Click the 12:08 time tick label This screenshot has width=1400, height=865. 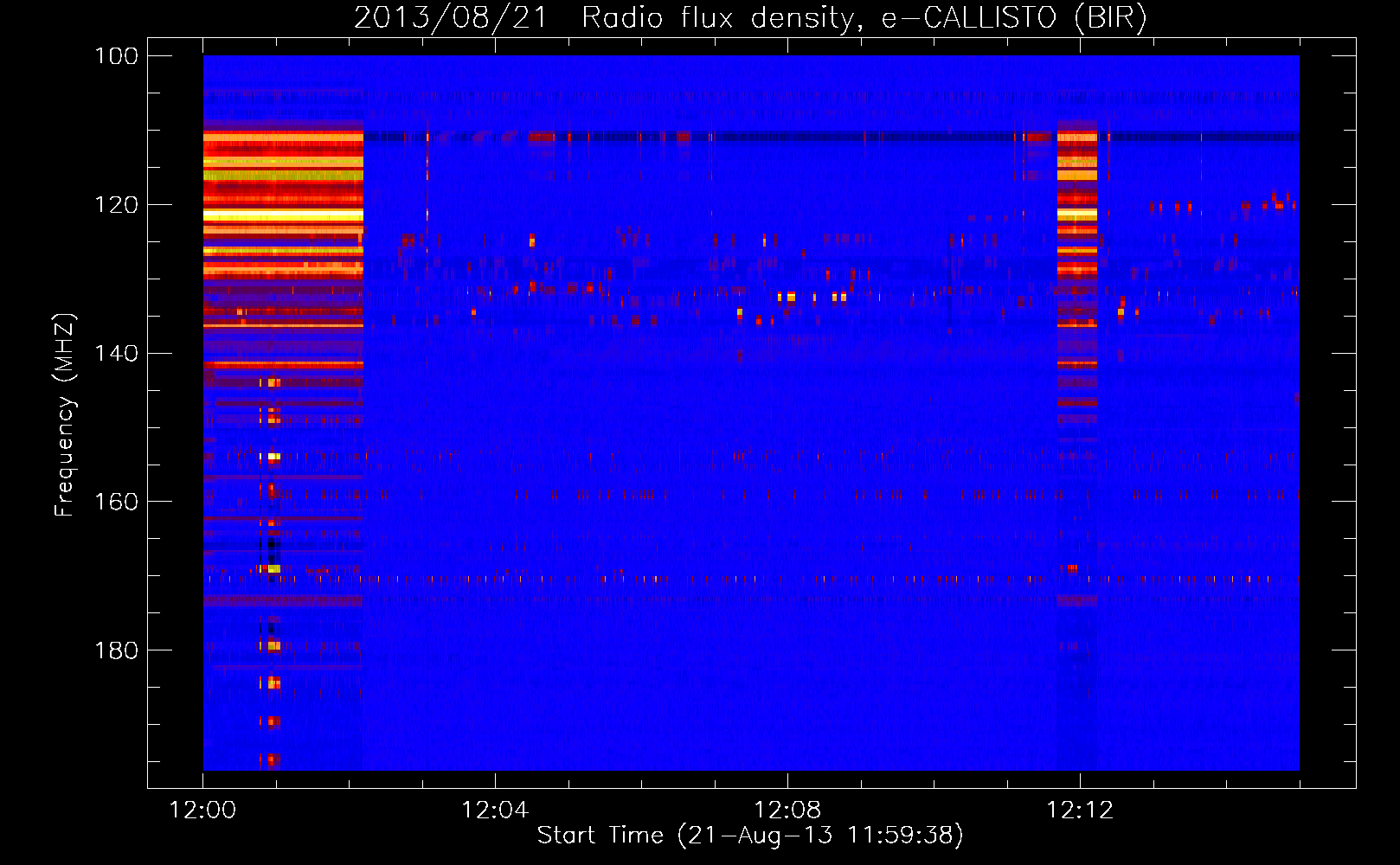787,811
